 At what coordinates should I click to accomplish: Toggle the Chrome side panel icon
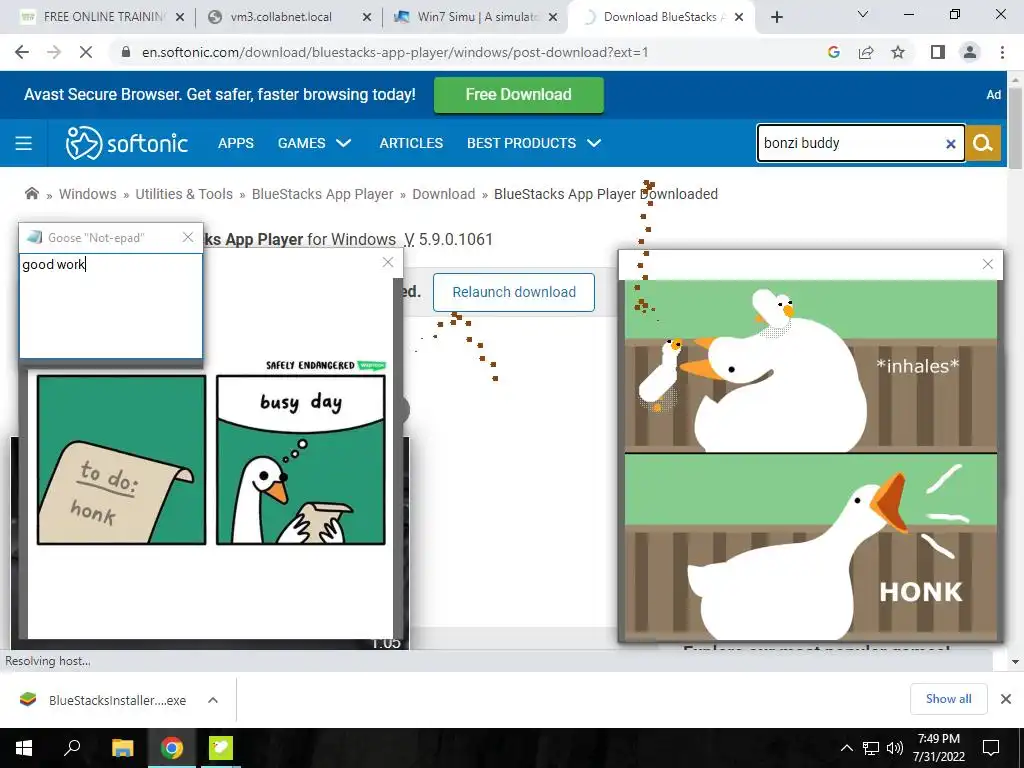pyautogui.click(x=938, y=52)
